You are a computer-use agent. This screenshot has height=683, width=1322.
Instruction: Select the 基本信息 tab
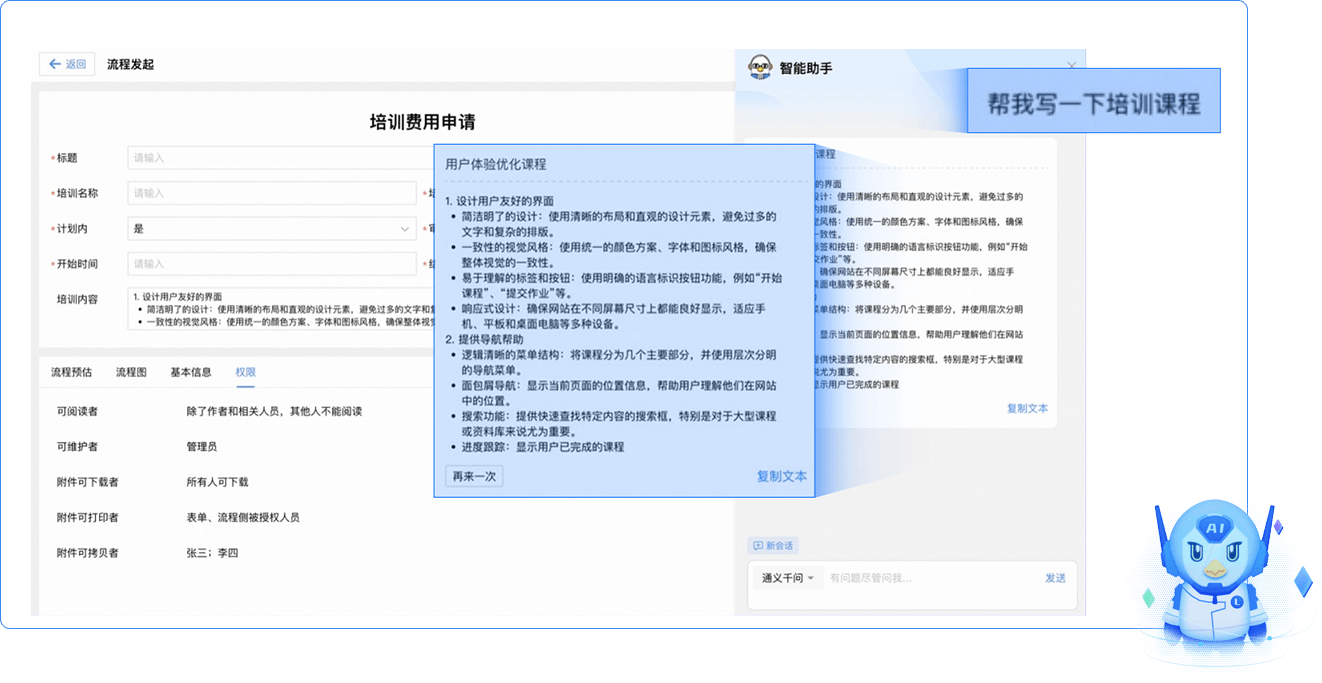pos(191,372)
